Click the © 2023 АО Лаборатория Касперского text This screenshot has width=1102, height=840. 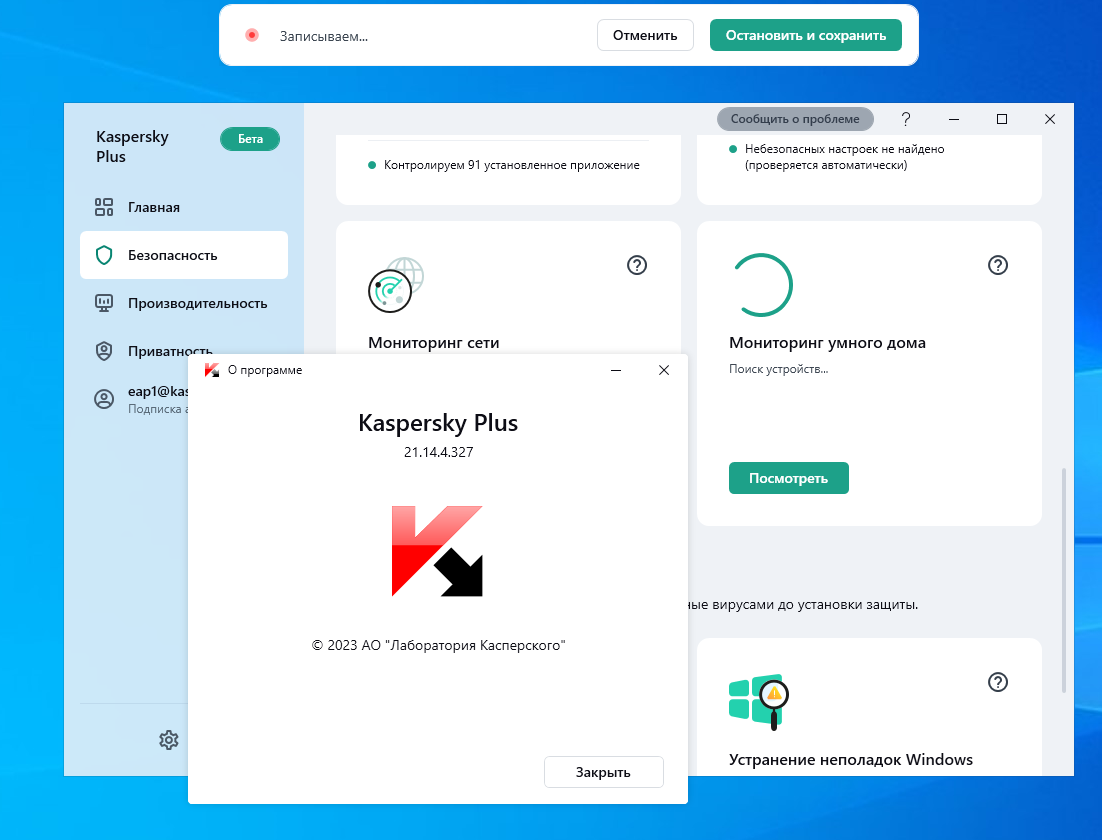[439, 645]
